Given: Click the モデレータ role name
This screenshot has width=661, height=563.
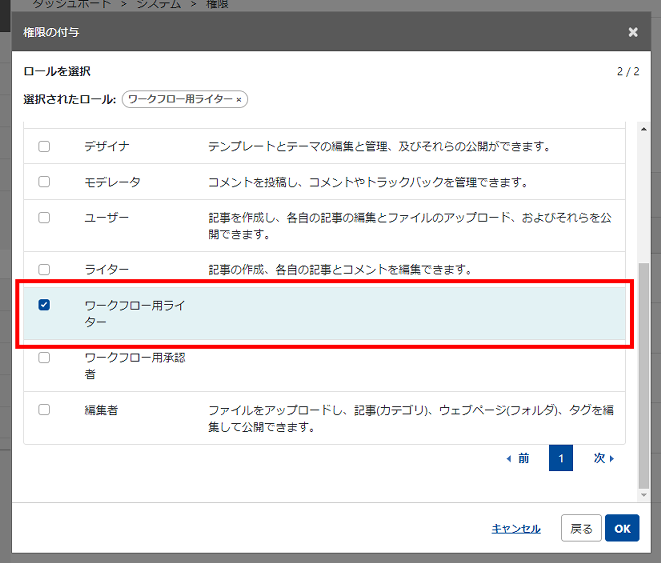Looking at the screenshot, I should (x=112, y=182).
